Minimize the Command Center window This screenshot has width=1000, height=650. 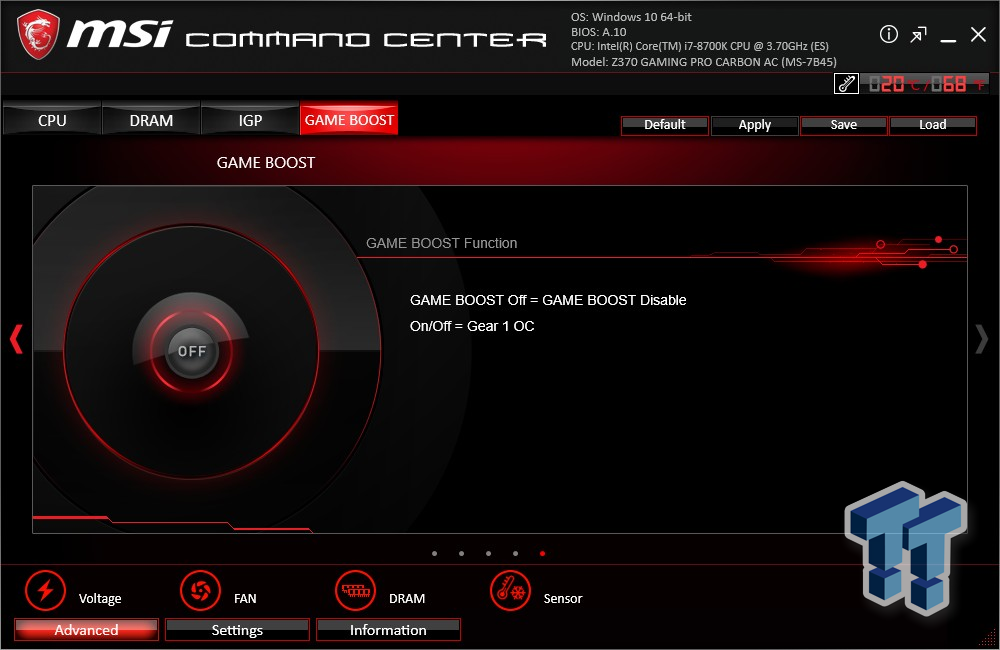(x=948, y=41)
